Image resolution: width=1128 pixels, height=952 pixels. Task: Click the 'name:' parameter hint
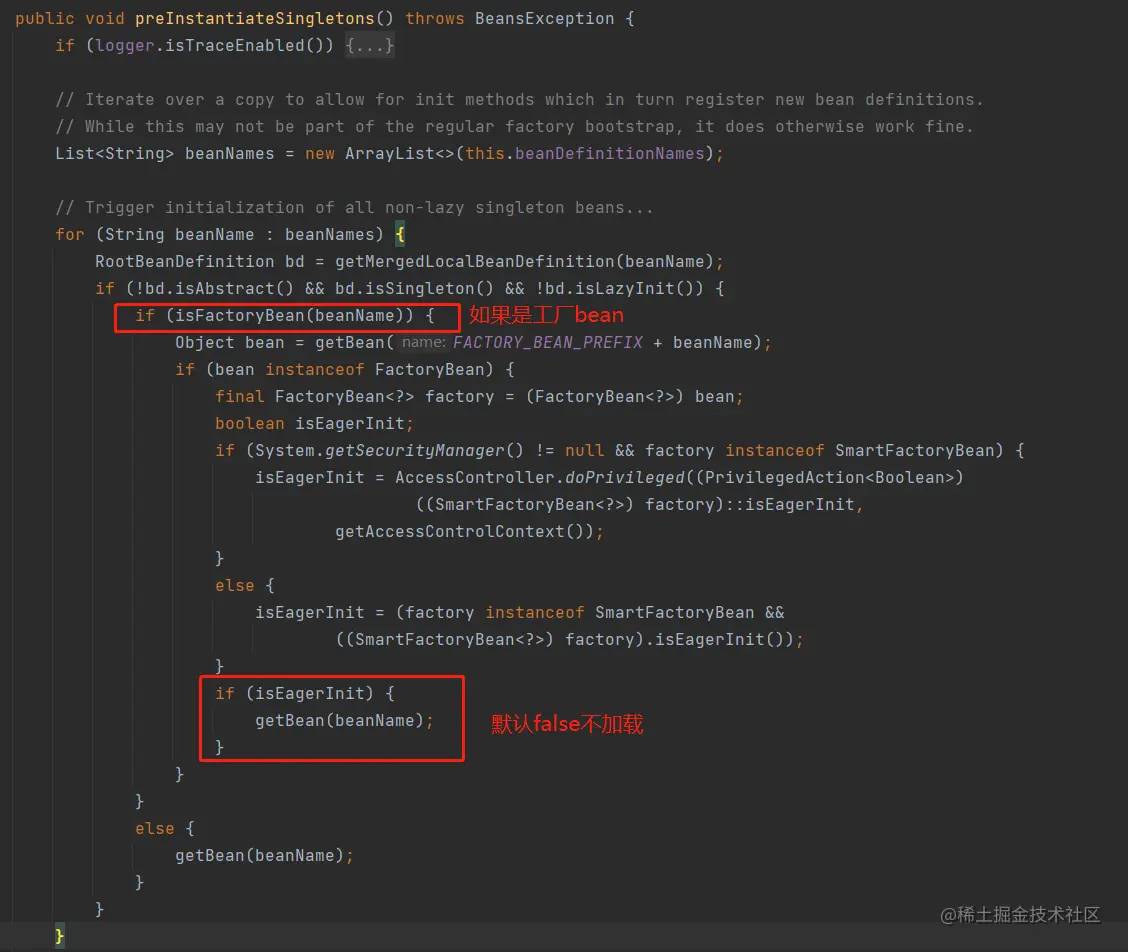[x=424, y=343]
